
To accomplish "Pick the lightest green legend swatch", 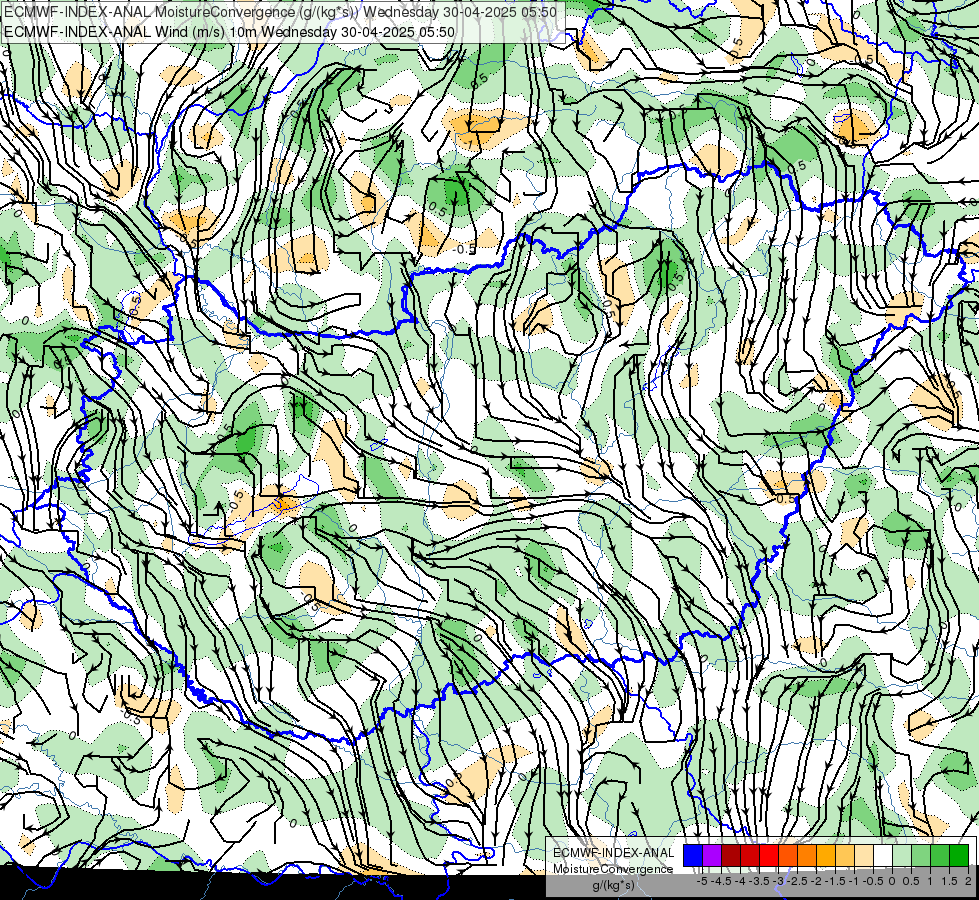I will 902,855.
